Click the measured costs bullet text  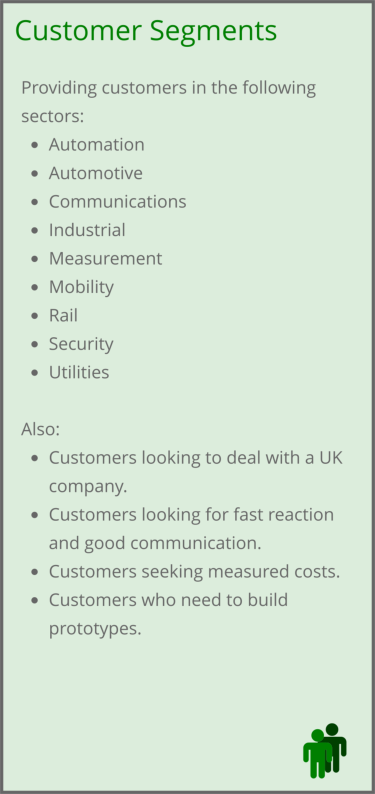coord(194,572)
